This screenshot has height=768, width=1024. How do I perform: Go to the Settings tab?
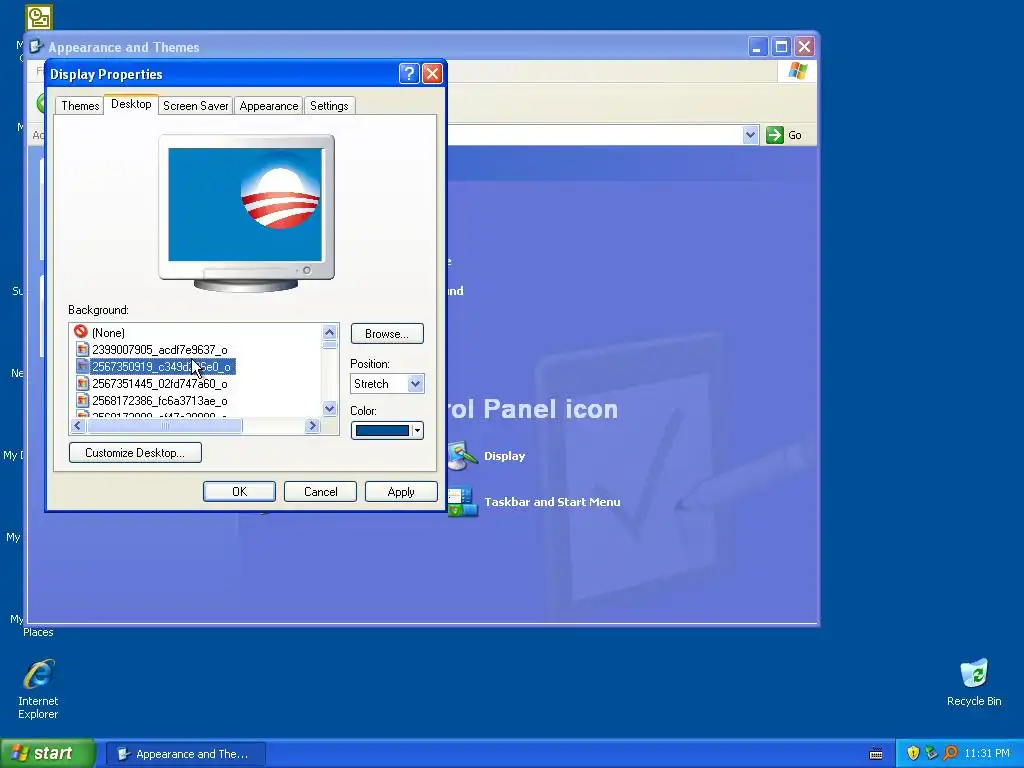click(x=329, y=106)
